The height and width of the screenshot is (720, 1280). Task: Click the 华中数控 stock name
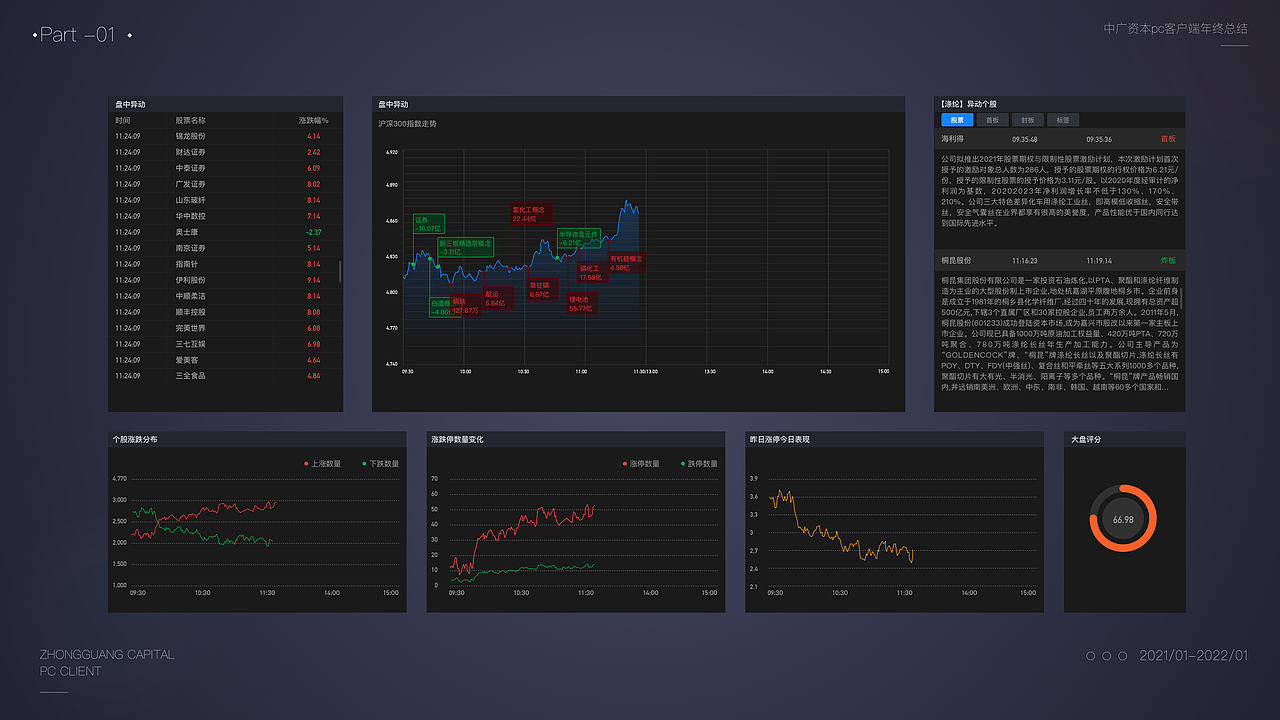tap(190, 216)
